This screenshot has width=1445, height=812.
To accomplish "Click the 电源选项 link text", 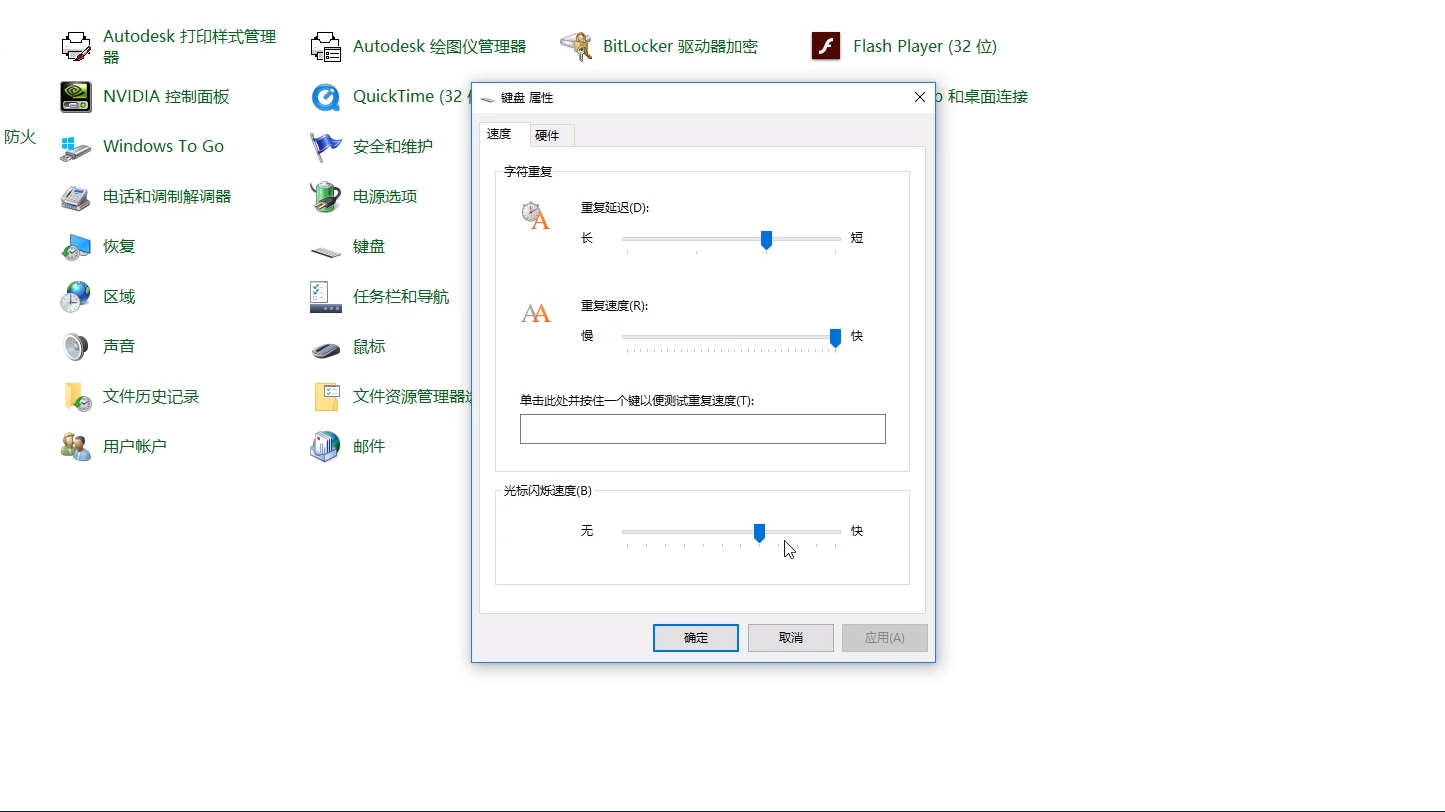I will pyautogui.click(x=385, y=196).
